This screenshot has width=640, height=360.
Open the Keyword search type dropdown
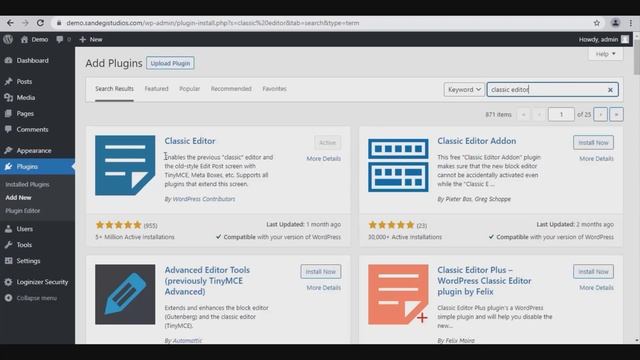coord(464,89)
